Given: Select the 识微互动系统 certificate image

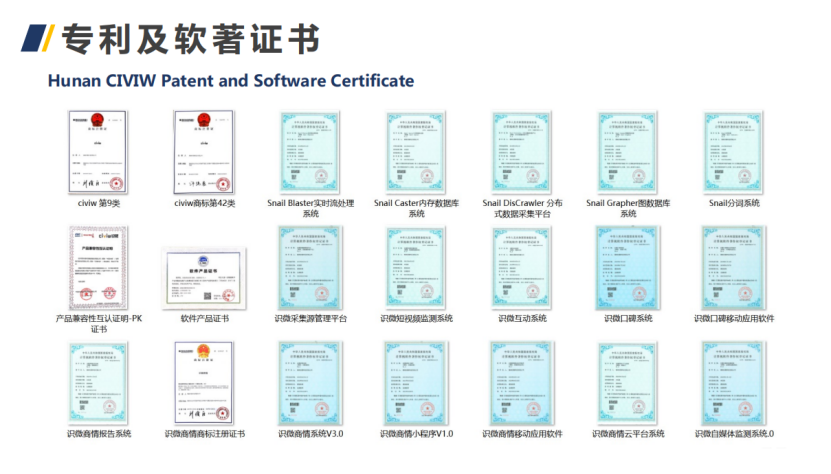Looking at the screenshot, I should [522, 268].
